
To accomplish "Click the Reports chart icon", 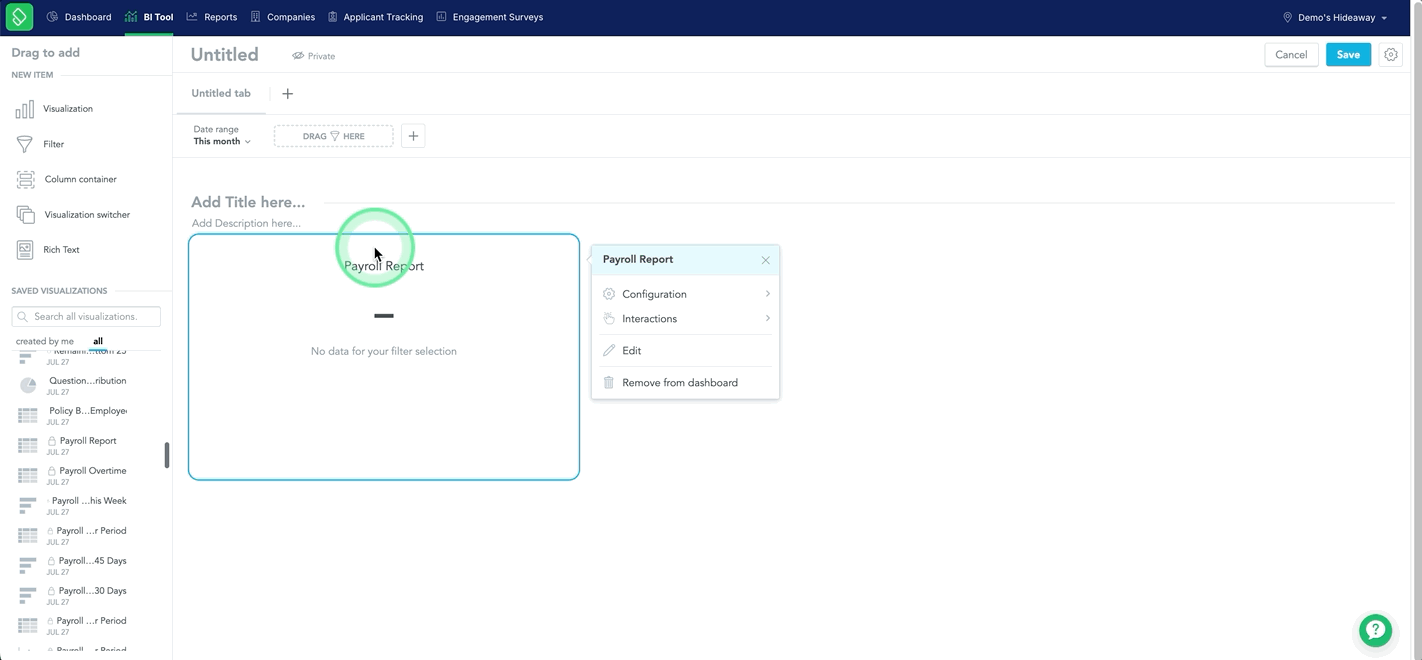I will tap(192, 17).
